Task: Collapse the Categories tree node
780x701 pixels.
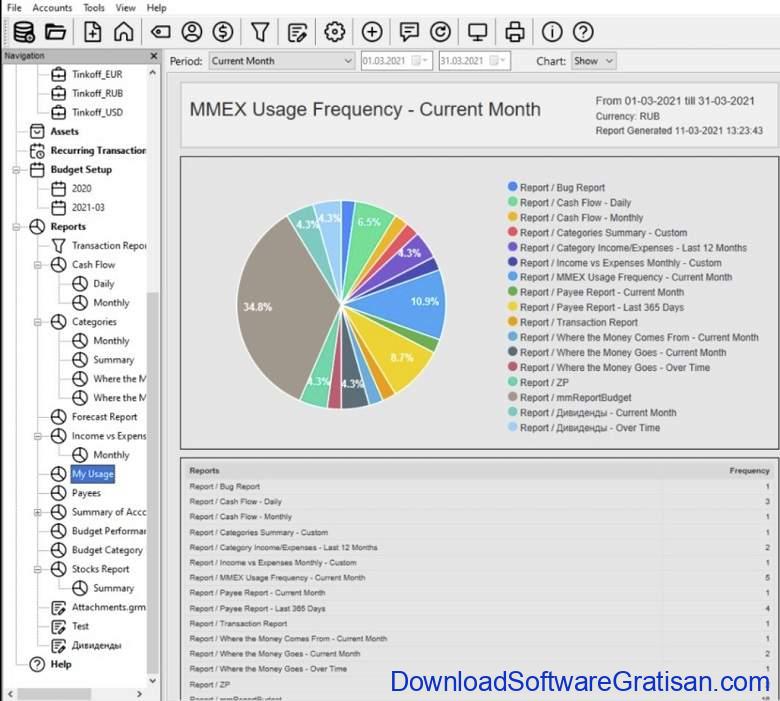Action: 38,322
